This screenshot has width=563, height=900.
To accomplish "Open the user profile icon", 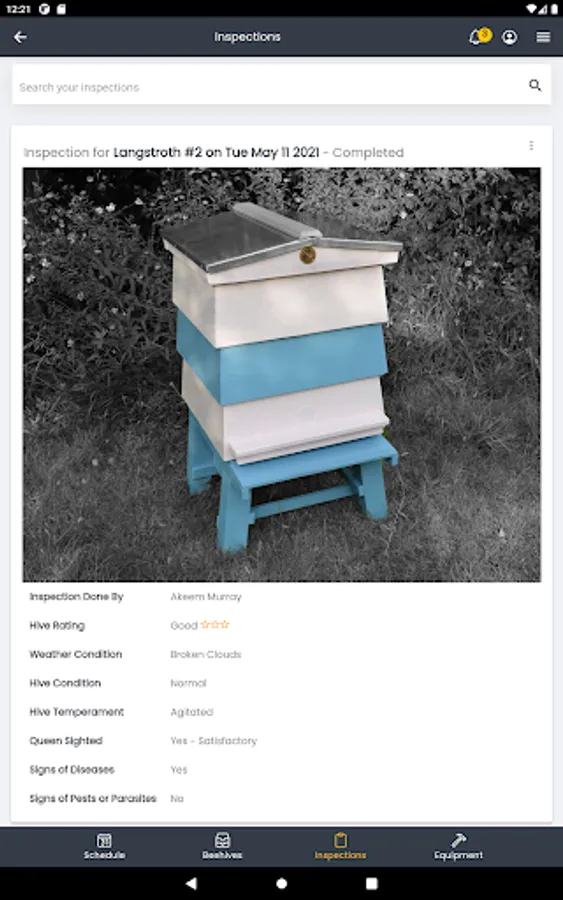I will pos(509,37).
